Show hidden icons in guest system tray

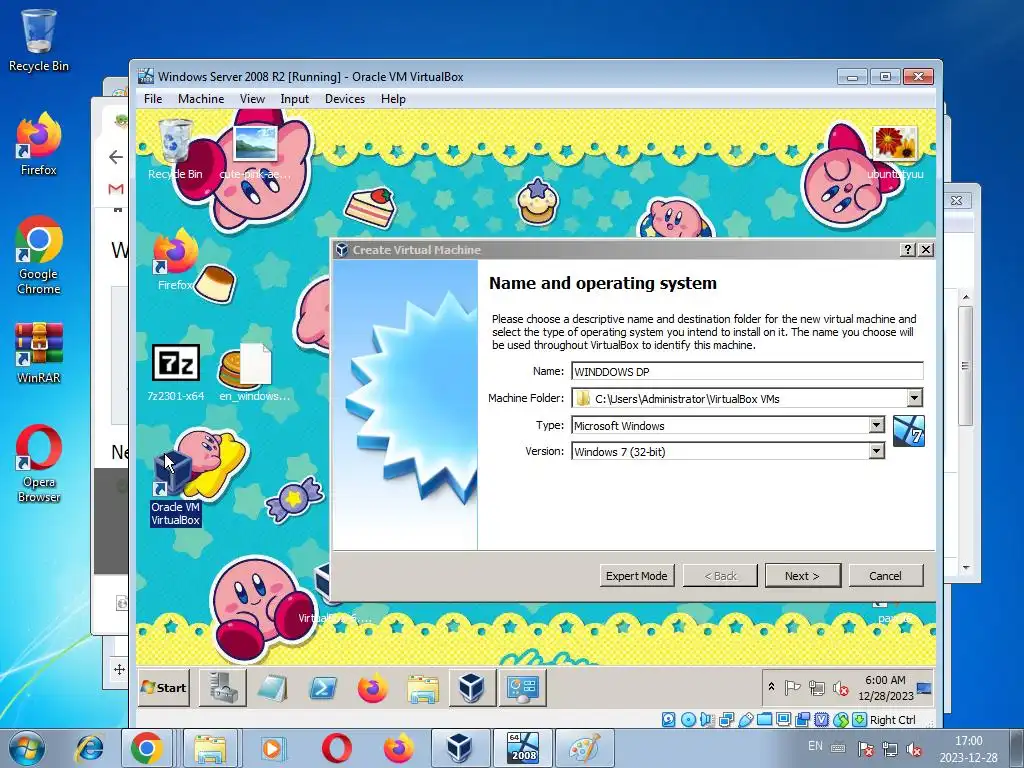[x=771, y=687]
